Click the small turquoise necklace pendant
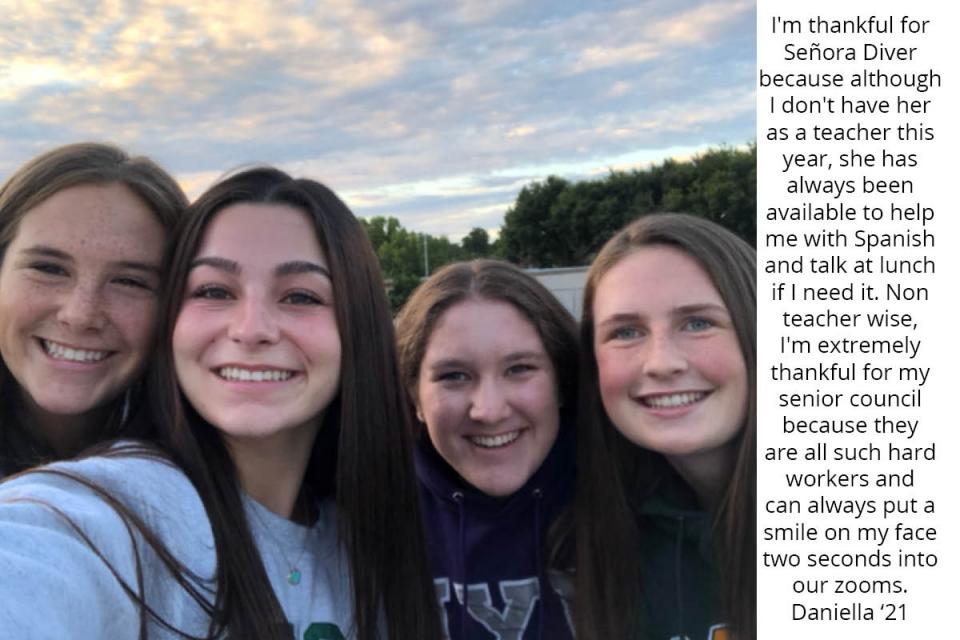This screenshot has height=640, width=960. click(x=294, y=577)
